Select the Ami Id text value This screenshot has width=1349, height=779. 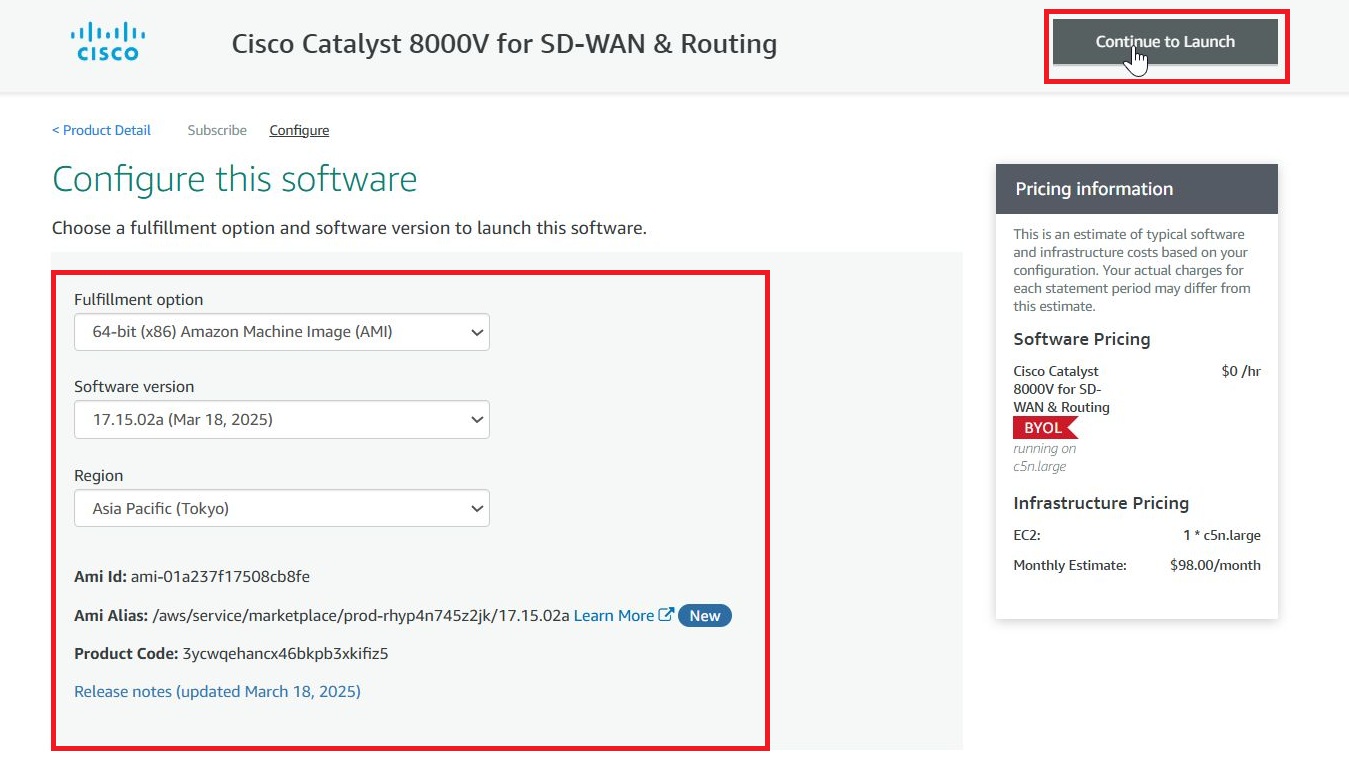[218, 576]
